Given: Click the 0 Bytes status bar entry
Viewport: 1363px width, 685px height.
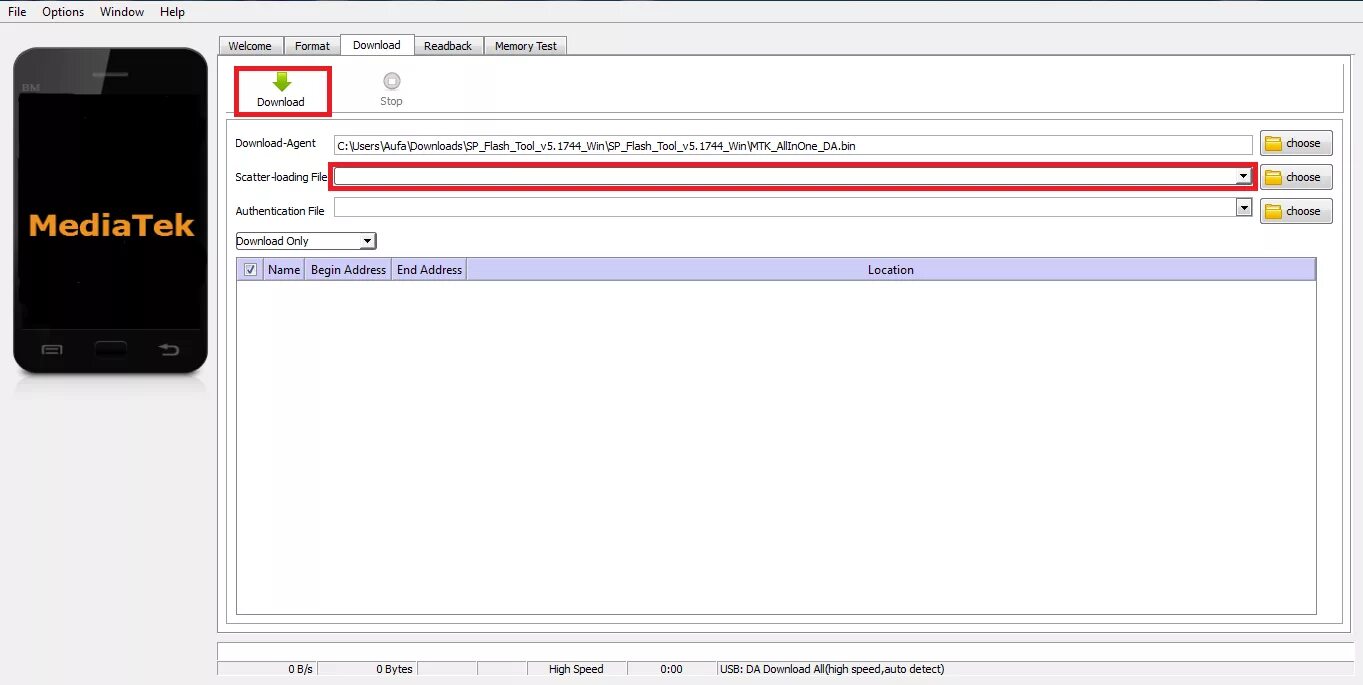Looking at the screenshot, I should point(366,669).
